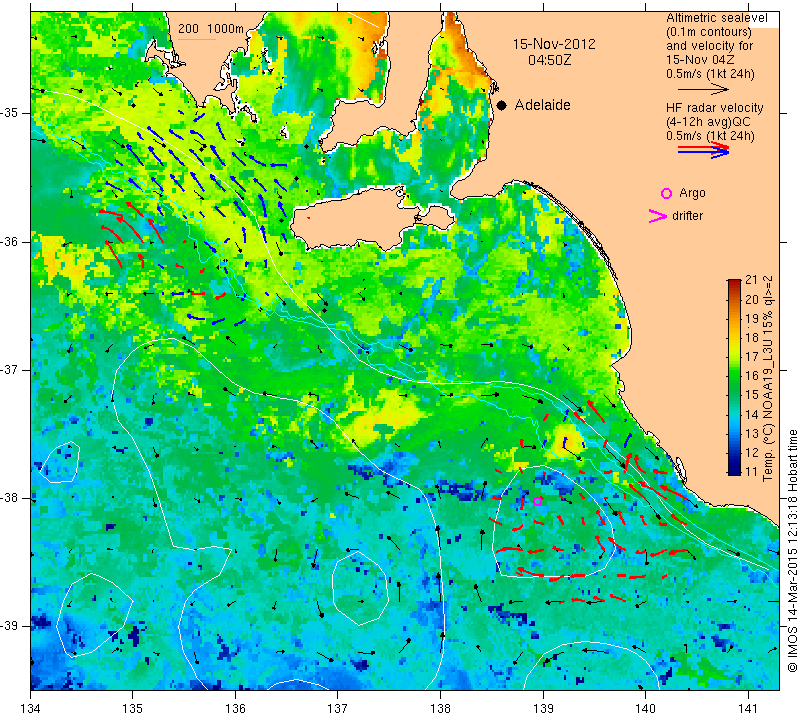This screenshot has width=800, height=720.
Task: Click the longitude '135' axis label
Action: pos(133,708)
